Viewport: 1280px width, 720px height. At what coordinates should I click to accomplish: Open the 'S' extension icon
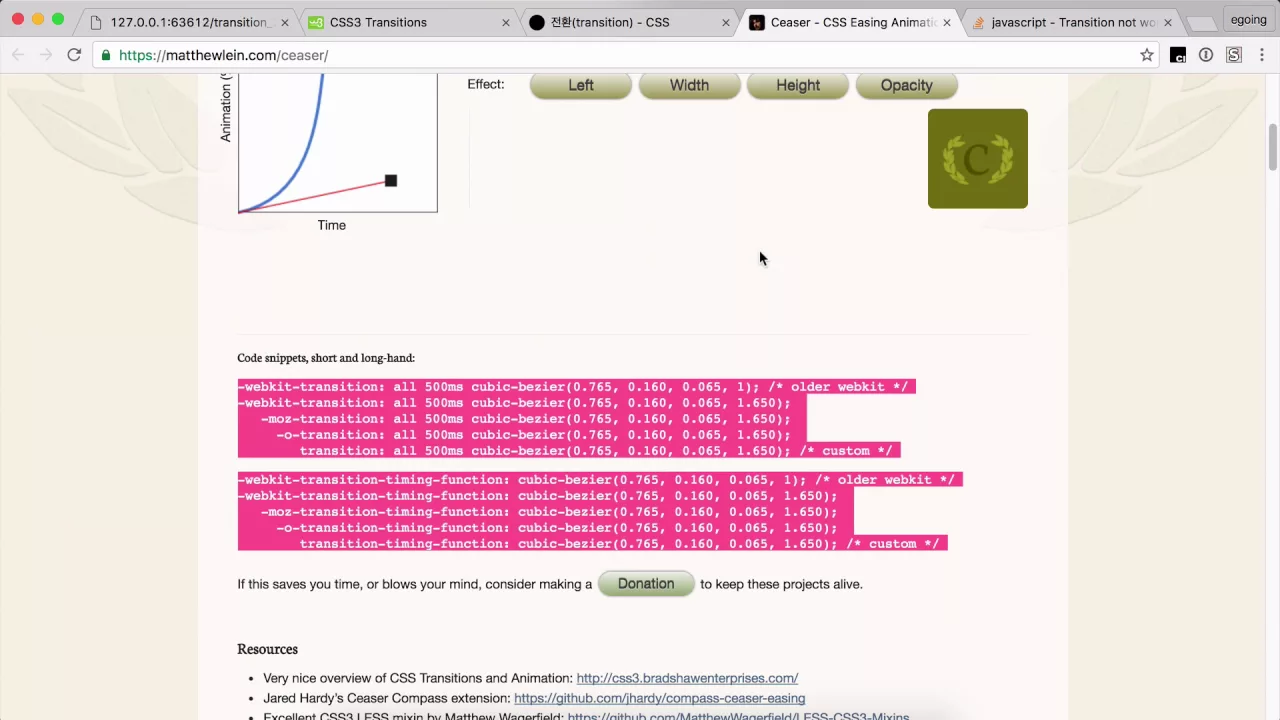(x=1234, y=55)
